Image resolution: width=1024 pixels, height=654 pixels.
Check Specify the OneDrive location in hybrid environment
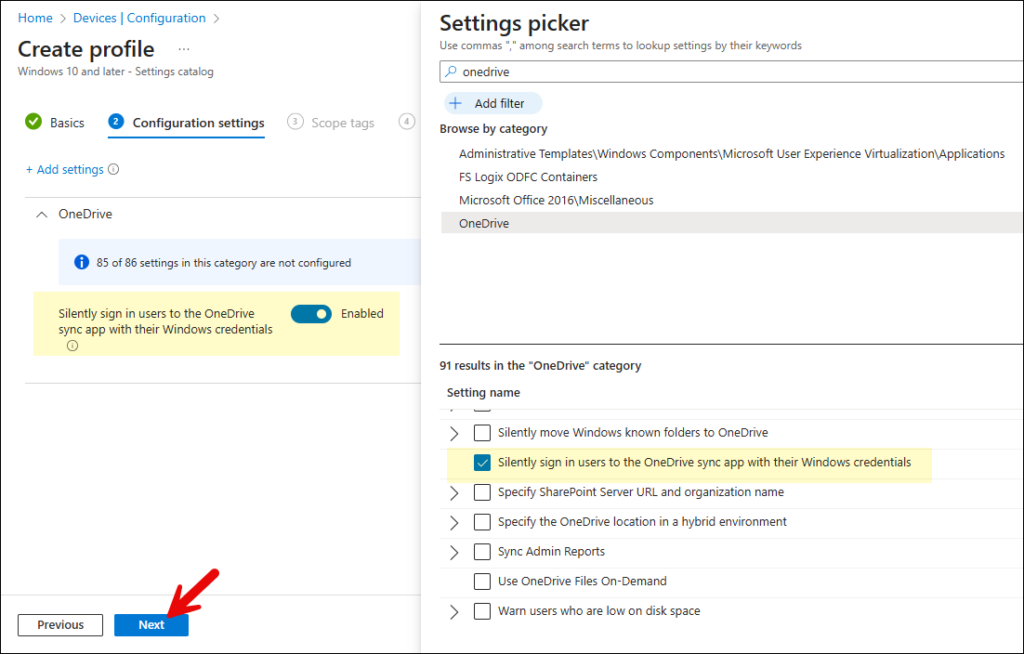[x=482, y=522]
